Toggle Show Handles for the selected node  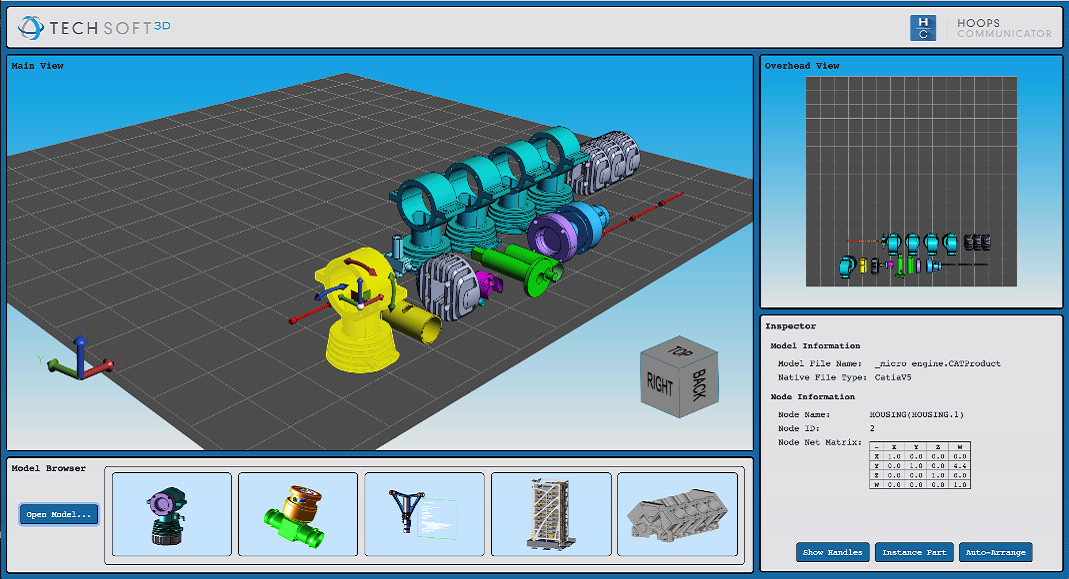click(x=832, y=551)
